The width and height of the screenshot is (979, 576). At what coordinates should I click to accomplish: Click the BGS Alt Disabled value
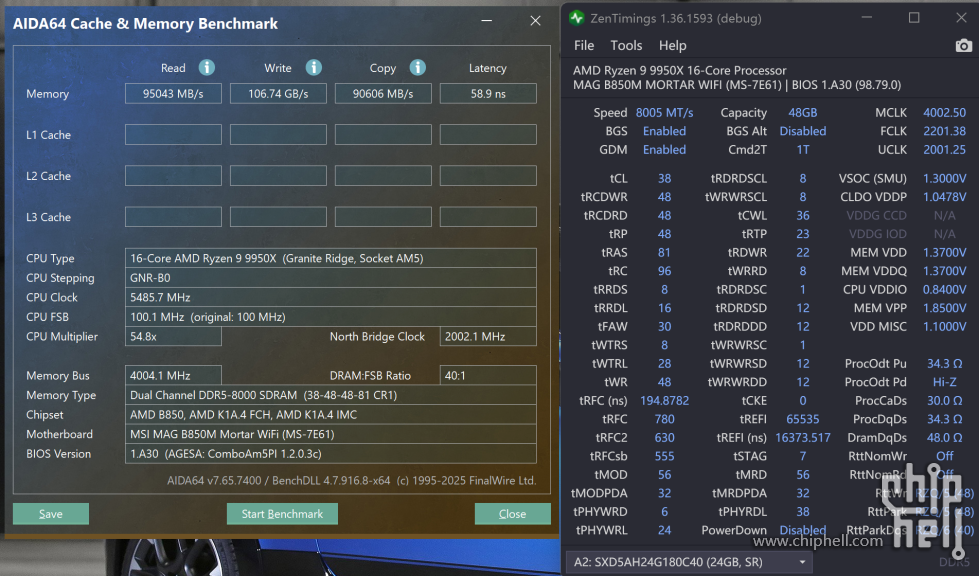802,131
